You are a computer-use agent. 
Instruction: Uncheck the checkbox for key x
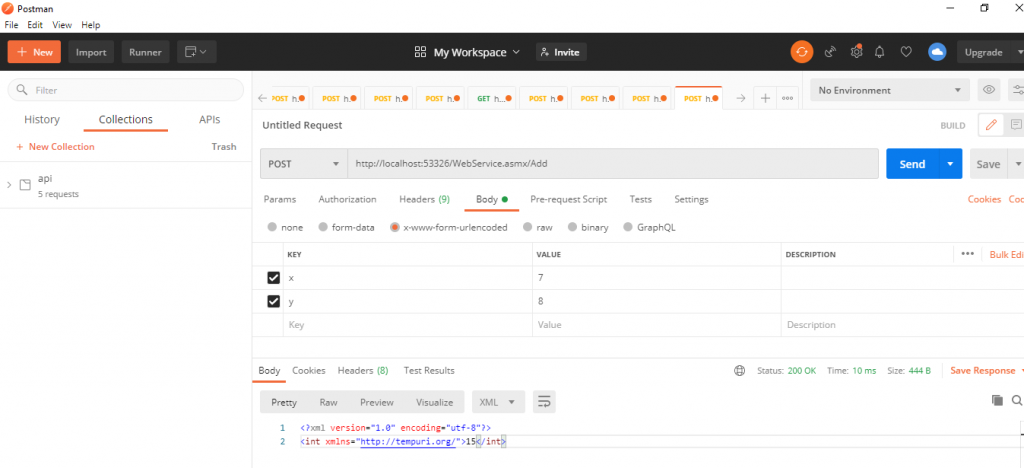274,277
